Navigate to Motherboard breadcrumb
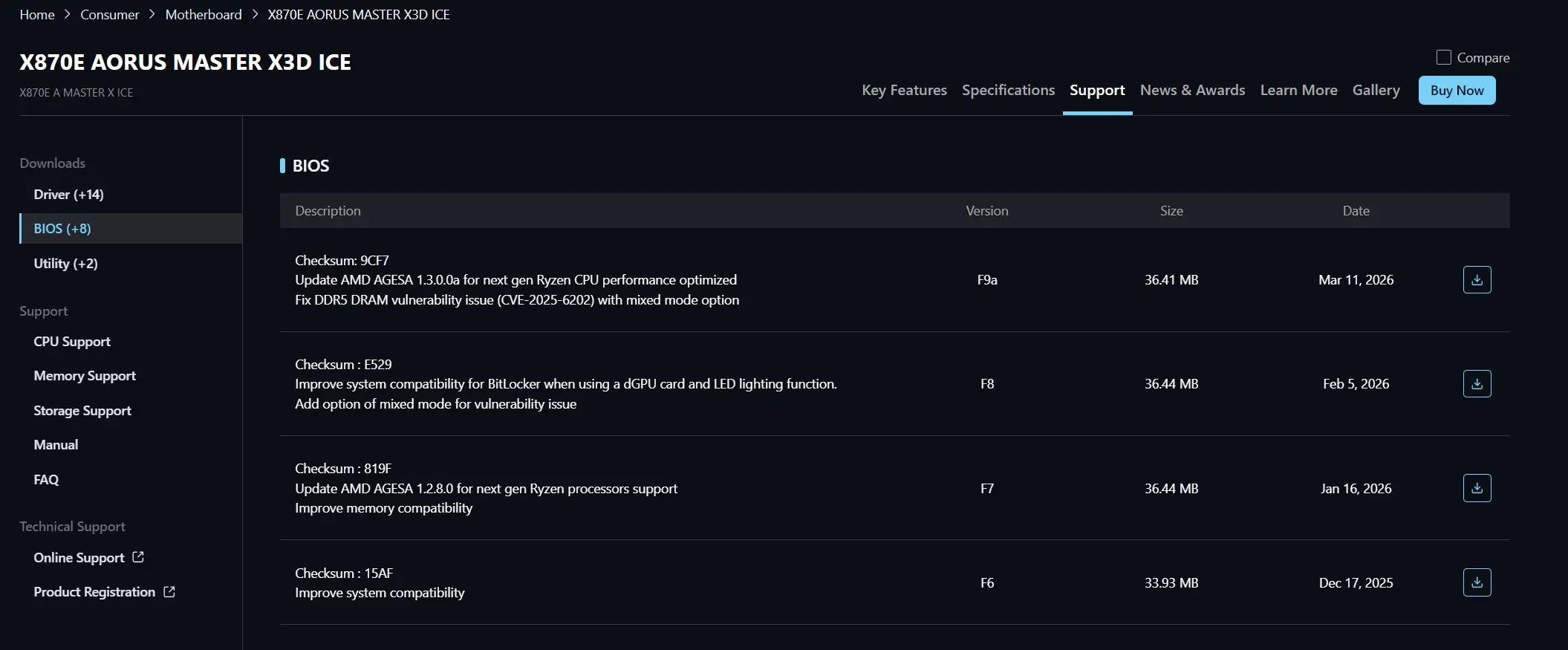 [204, 15]
